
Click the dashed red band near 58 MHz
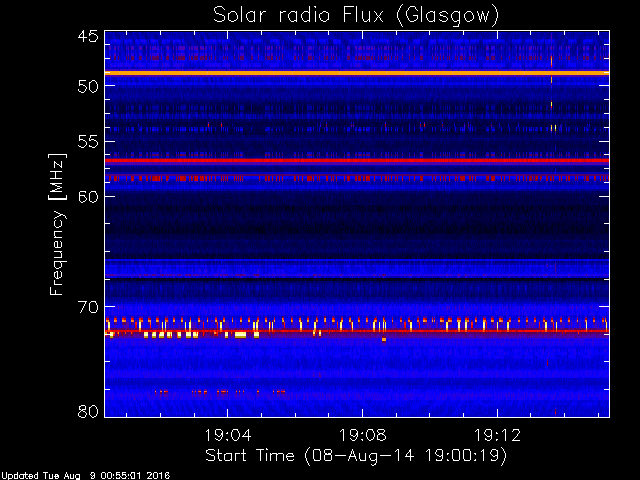357,178
